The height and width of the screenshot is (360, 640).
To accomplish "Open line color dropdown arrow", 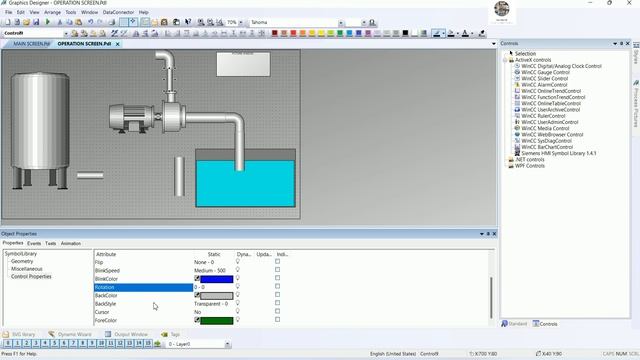I will (x=443, y=33).
